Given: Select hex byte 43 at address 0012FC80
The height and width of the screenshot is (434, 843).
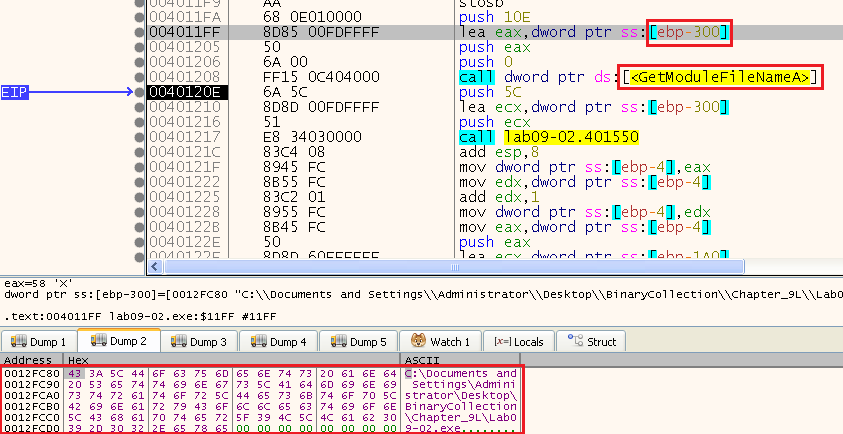Looking at the screenshot, I should tap(72, 374).
